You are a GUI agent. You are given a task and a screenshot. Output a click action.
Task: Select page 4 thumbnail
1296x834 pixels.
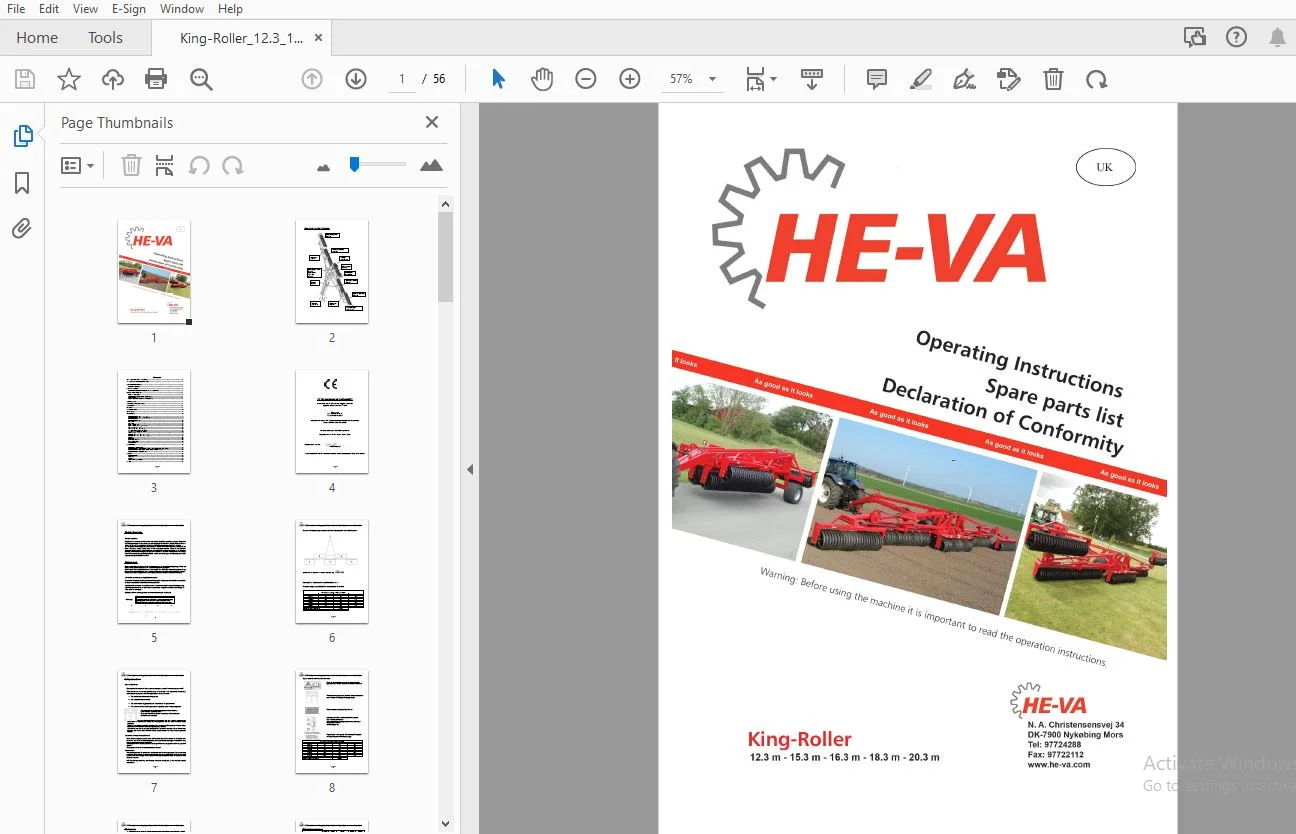click(x=332, y=421)
